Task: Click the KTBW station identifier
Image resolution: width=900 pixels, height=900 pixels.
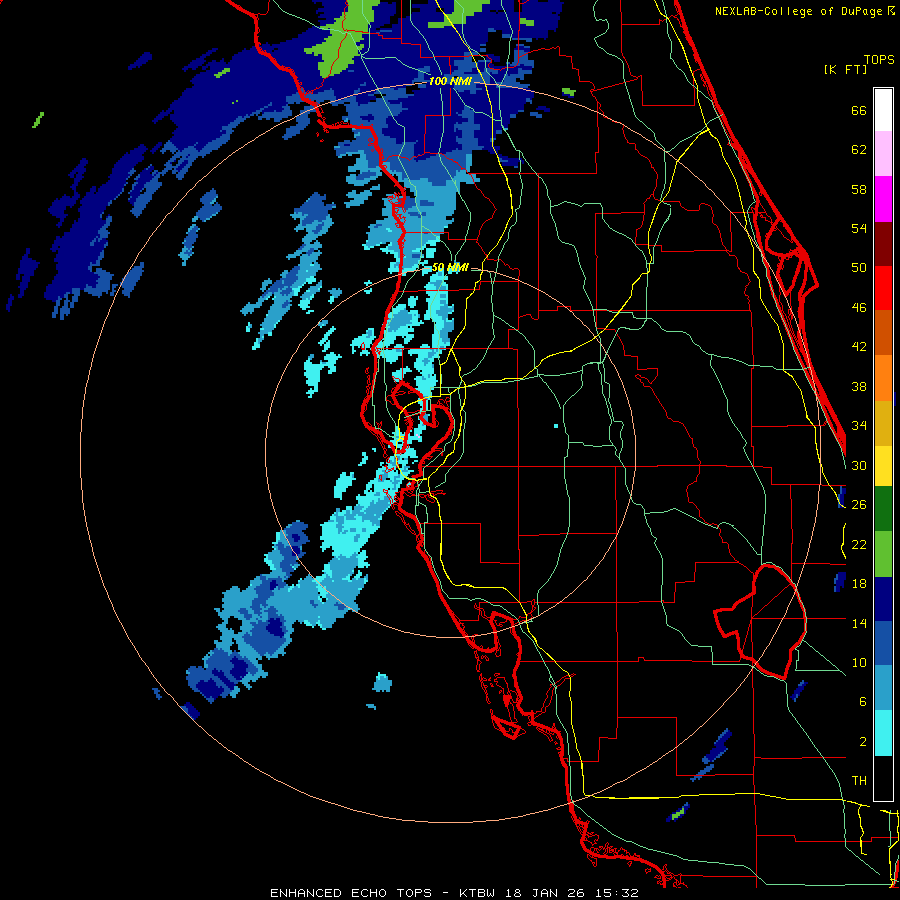Action: 477,893
